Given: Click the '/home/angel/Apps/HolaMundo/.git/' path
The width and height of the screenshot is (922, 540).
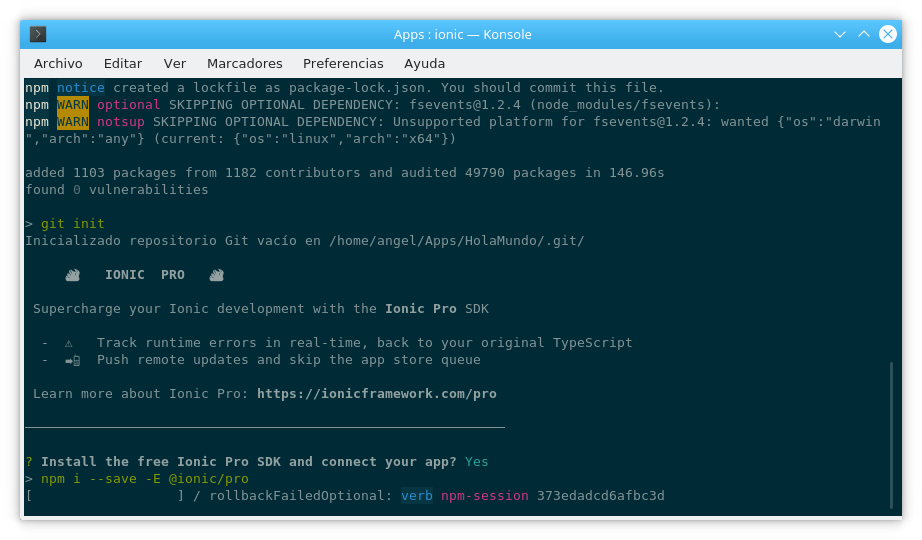Looking at the screenshot, I should [457, 241].
